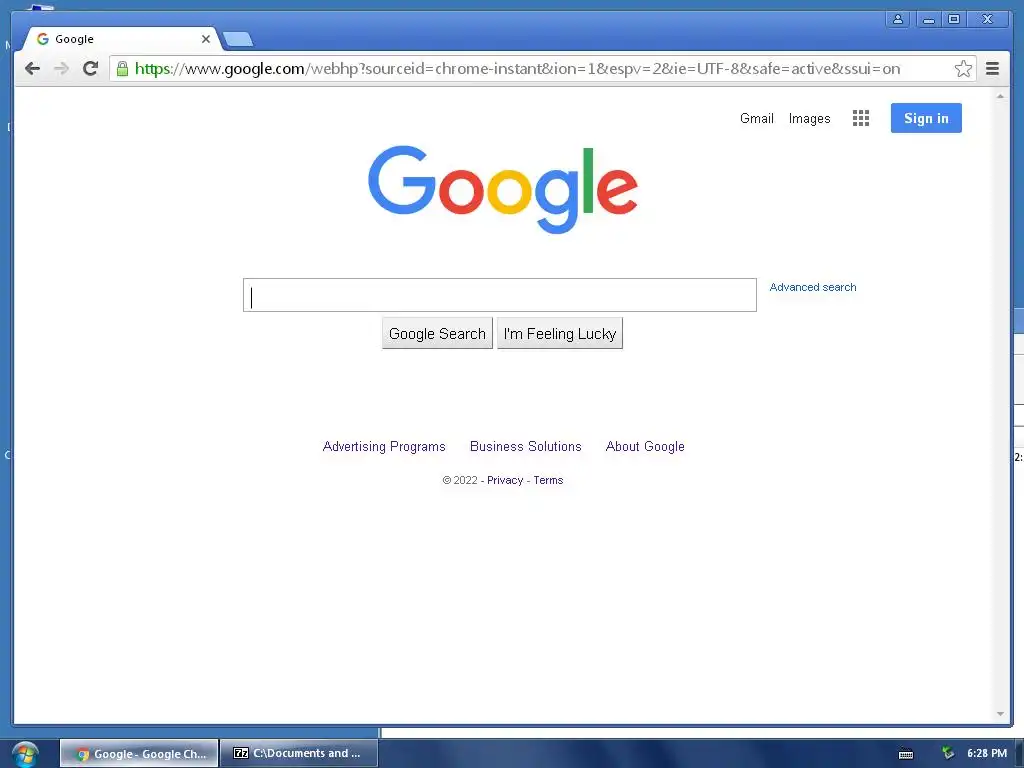Screen dimensions: 1024x768
Task: Click I'm Feeling Lucky
Action: coord(560,334)
